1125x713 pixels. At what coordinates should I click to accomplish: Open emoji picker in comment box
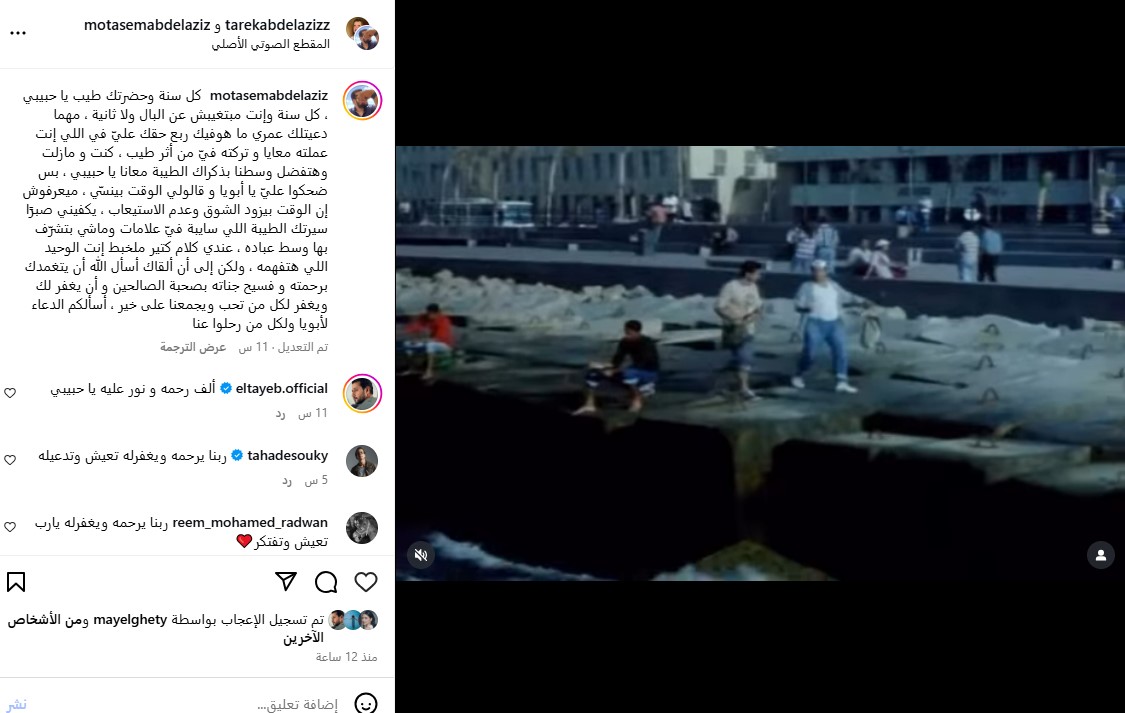tap(366, 704)
